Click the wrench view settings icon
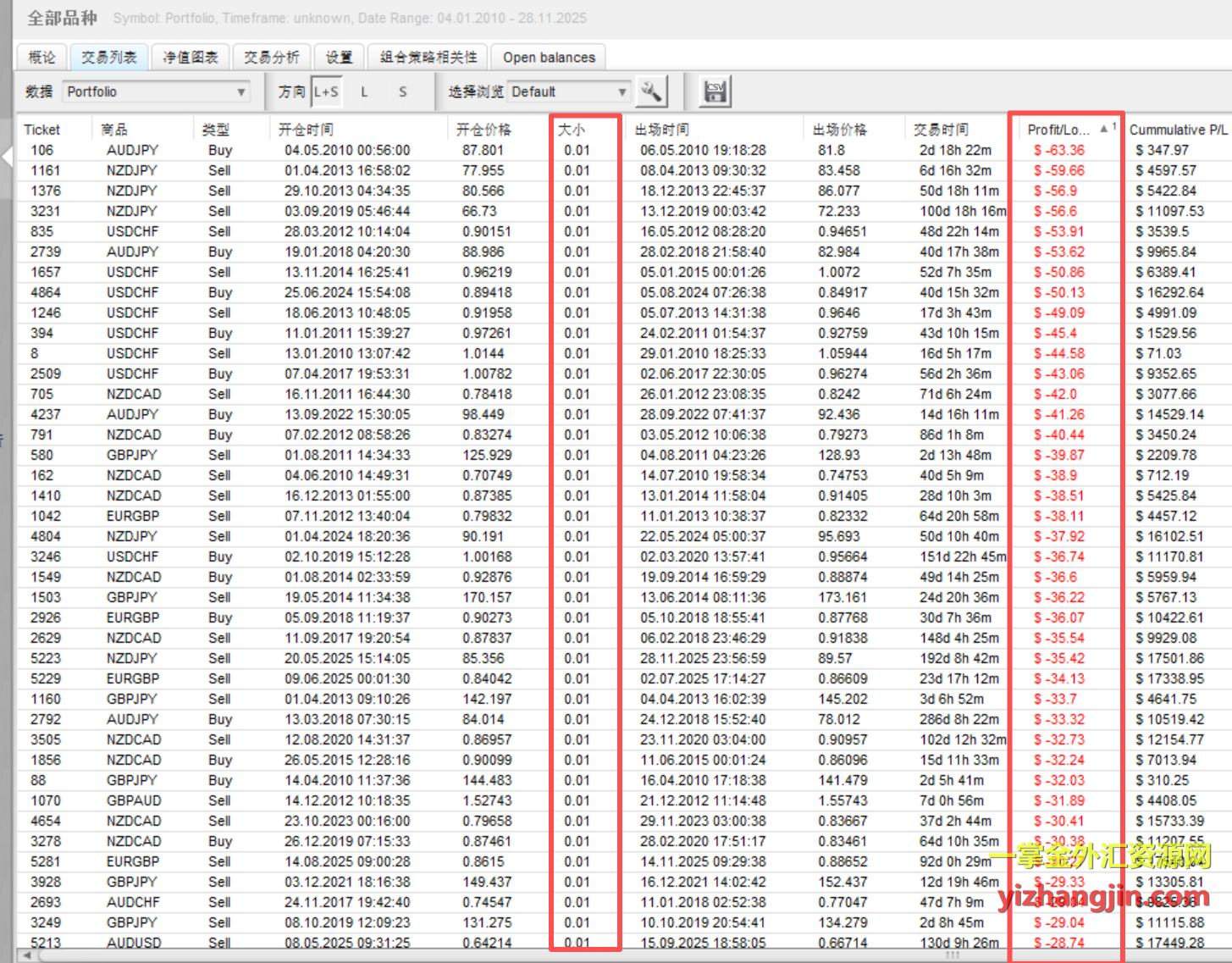 pyautogui.click(x=651, y=91)
